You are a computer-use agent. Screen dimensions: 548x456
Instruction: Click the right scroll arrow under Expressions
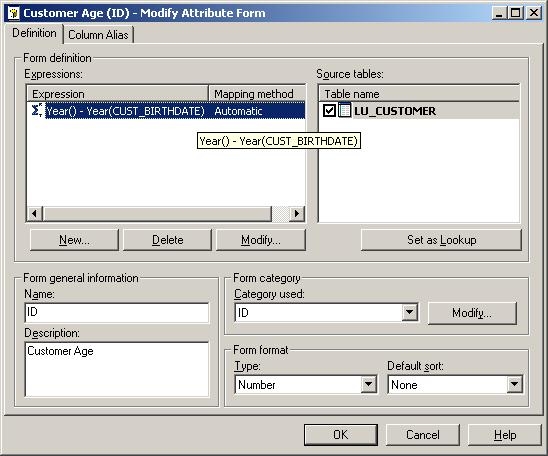pyautogui.click(x=297, y=213)
